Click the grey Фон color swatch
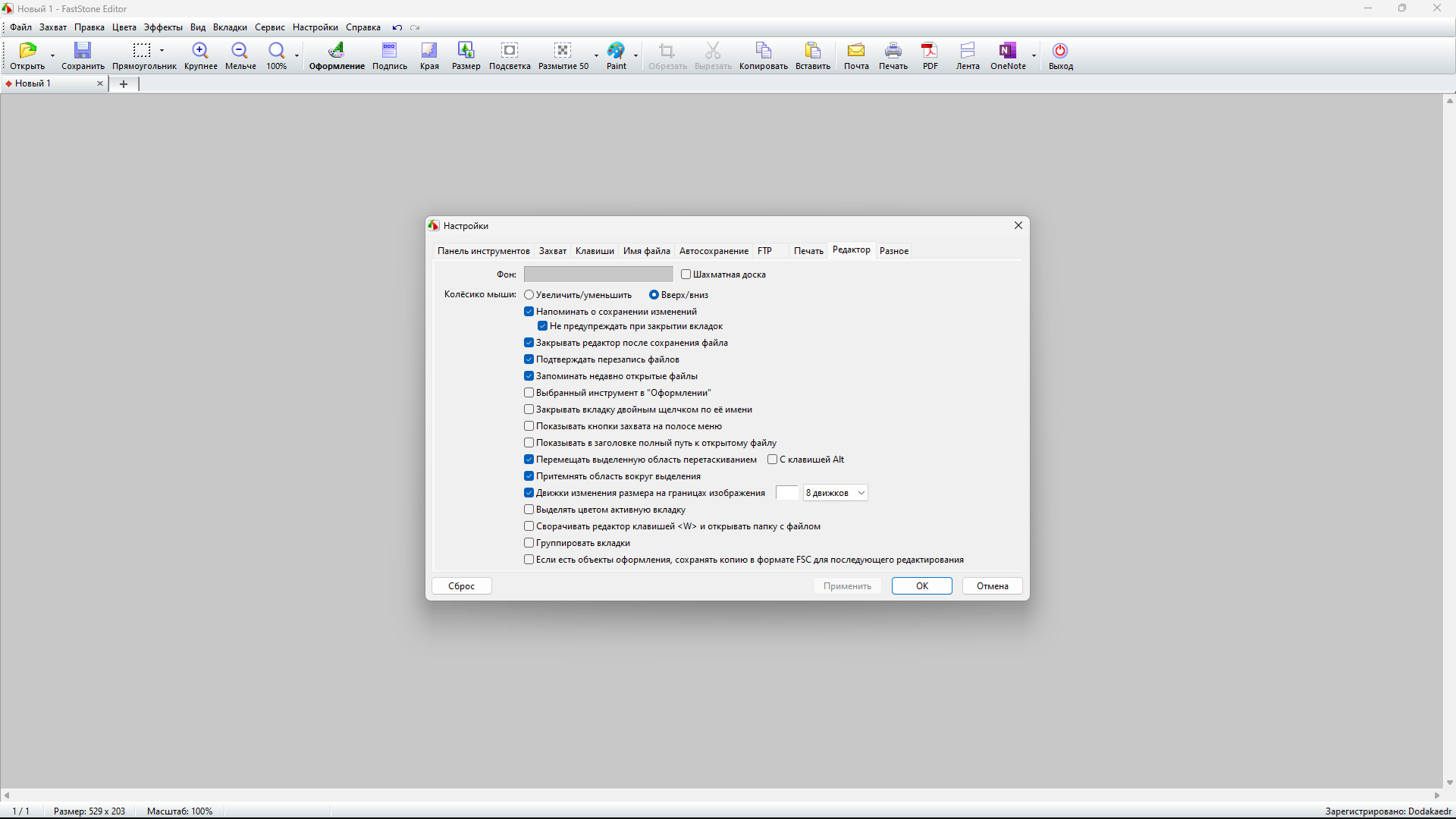This screenshot has width=1456, height=819. 598,275
